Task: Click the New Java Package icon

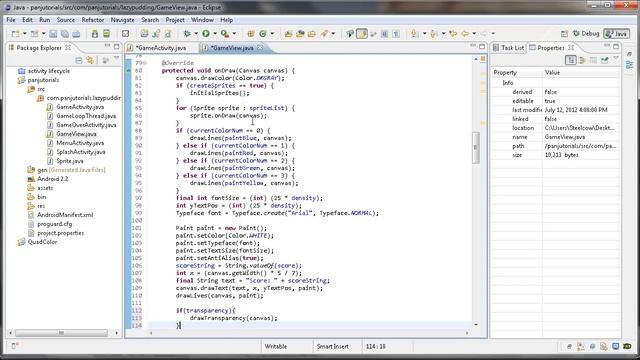Action: pos(251,34)
